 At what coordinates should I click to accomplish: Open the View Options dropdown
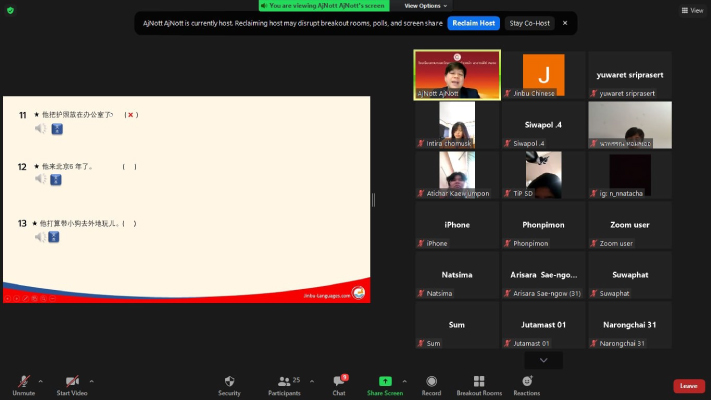coord(423,6)
